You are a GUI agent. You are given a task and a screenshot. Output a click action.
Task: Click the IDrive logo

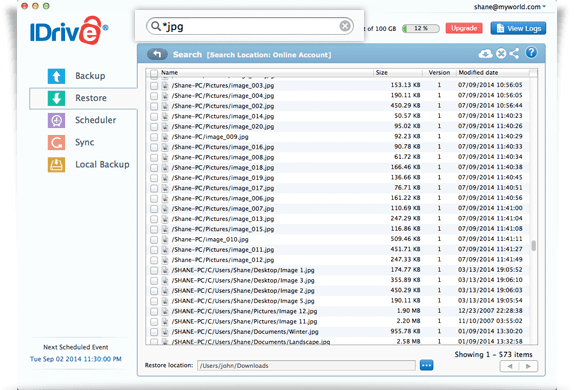pos(69,31)
